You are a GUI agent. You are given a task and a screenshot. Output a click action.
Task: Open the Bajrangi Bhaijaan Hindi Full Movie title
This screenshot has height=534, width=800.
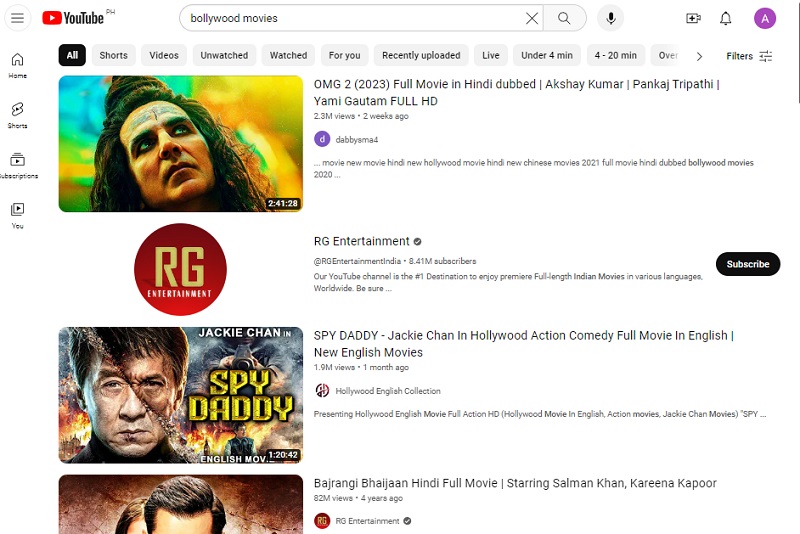click(515, 483)
